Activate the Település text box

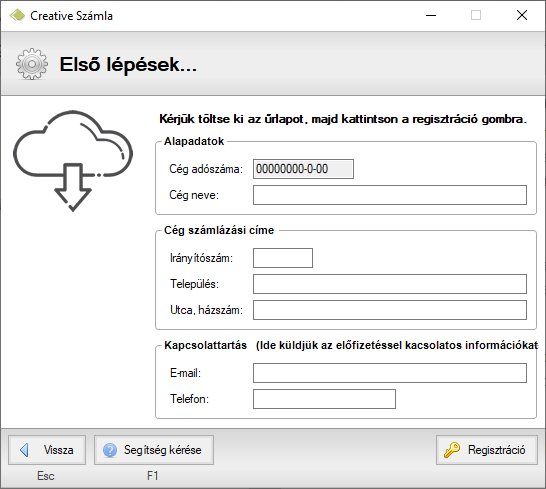pyautogui.click(x=390, y=284)
